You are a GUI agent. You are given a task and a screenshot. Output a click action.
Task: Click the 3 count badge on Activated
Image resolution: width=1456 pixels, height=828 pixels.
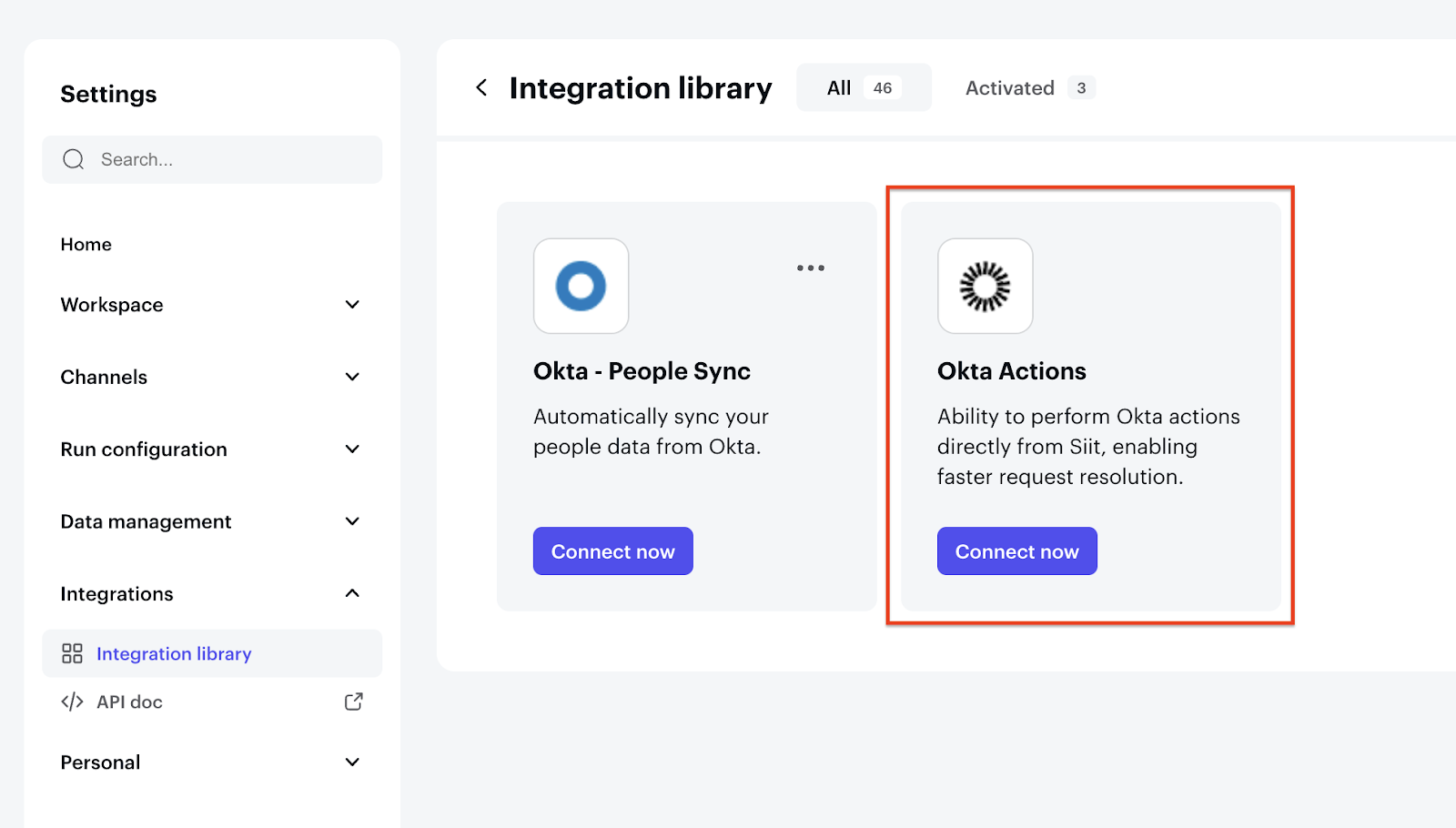pyautogui.click(x=1081, y=88)
